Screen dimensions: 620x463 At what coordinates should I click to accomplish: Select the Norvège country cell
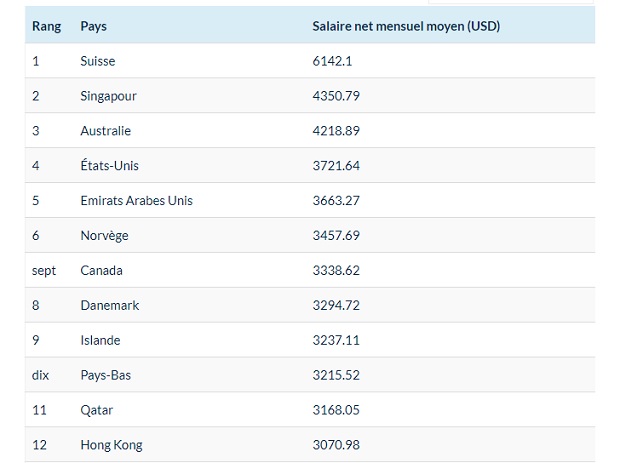pyautogui.click(x=104, y=236)
